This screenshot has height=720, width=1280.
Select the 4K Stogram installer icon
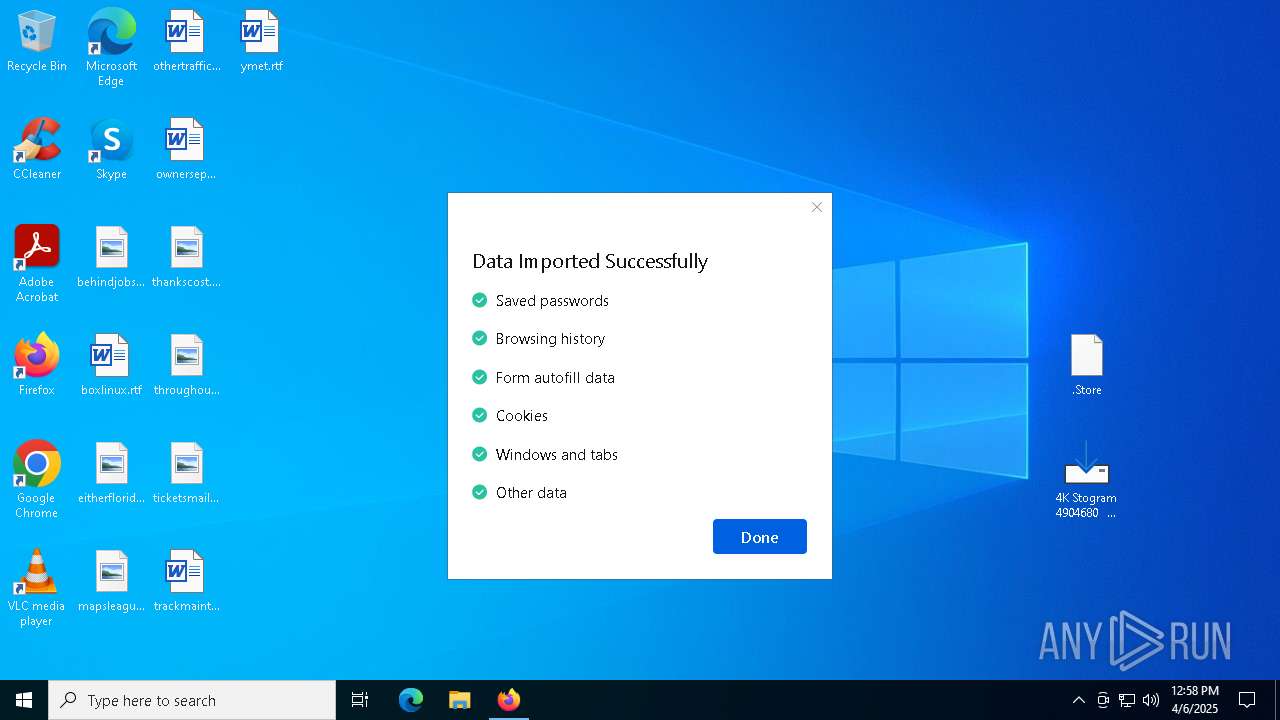pos(1086,480)
